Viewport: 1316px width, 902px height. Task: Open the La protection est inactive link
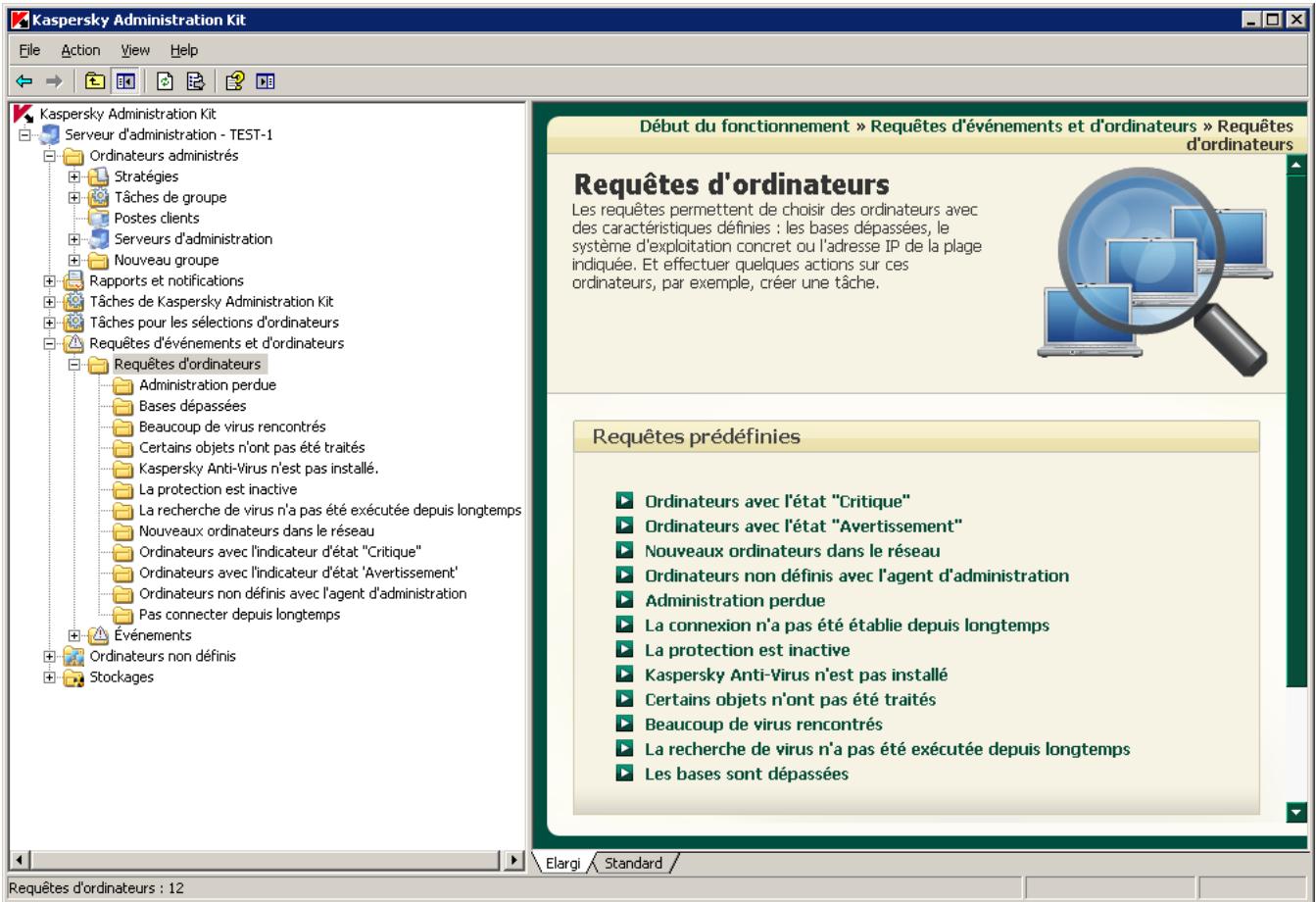click(x=747, y=650)
